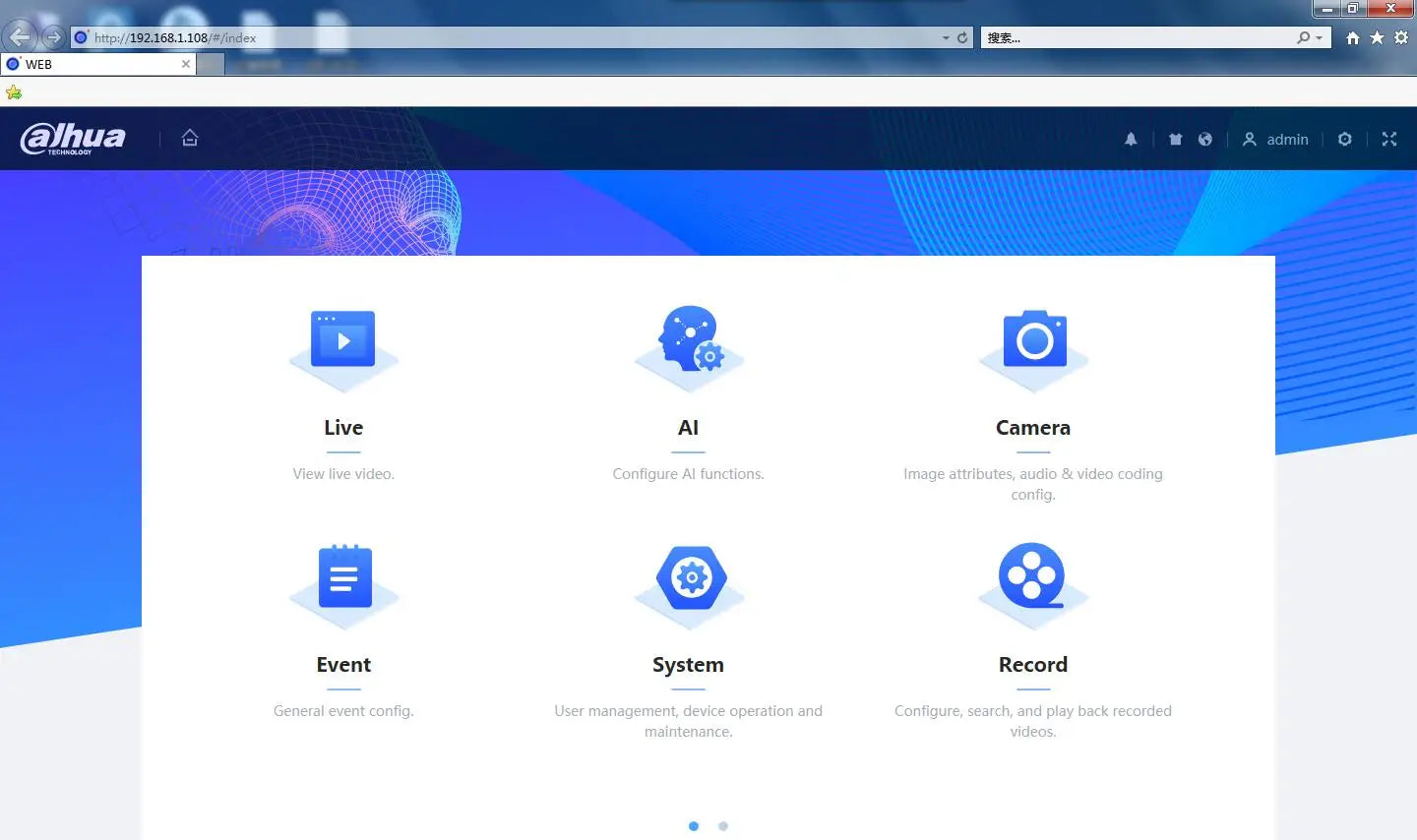
Task: Open the Event notepad icon
Action: click(343, 577)
